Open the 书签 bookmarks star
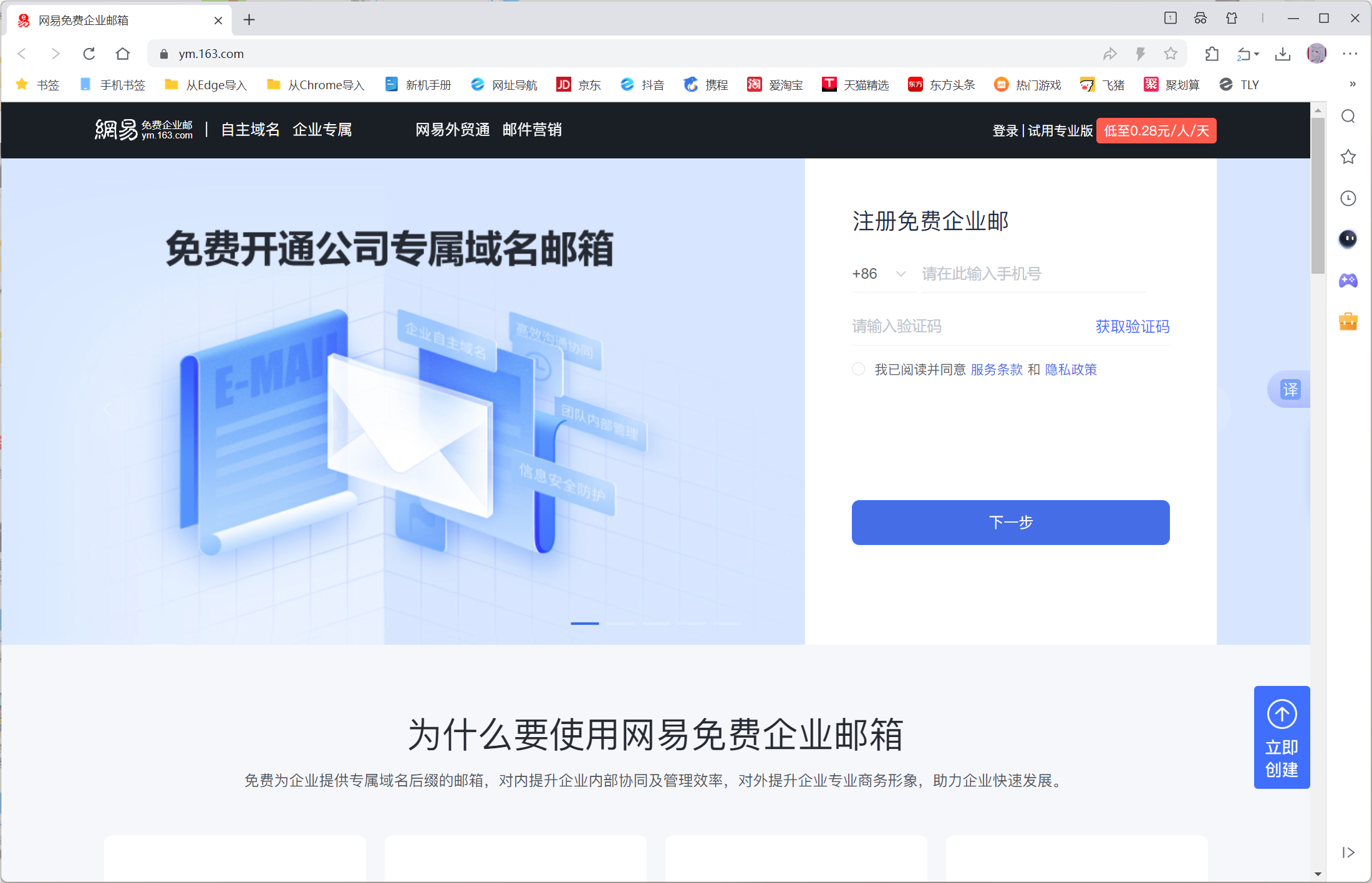Screen dimensions: 1372x883 click(37, 85)
